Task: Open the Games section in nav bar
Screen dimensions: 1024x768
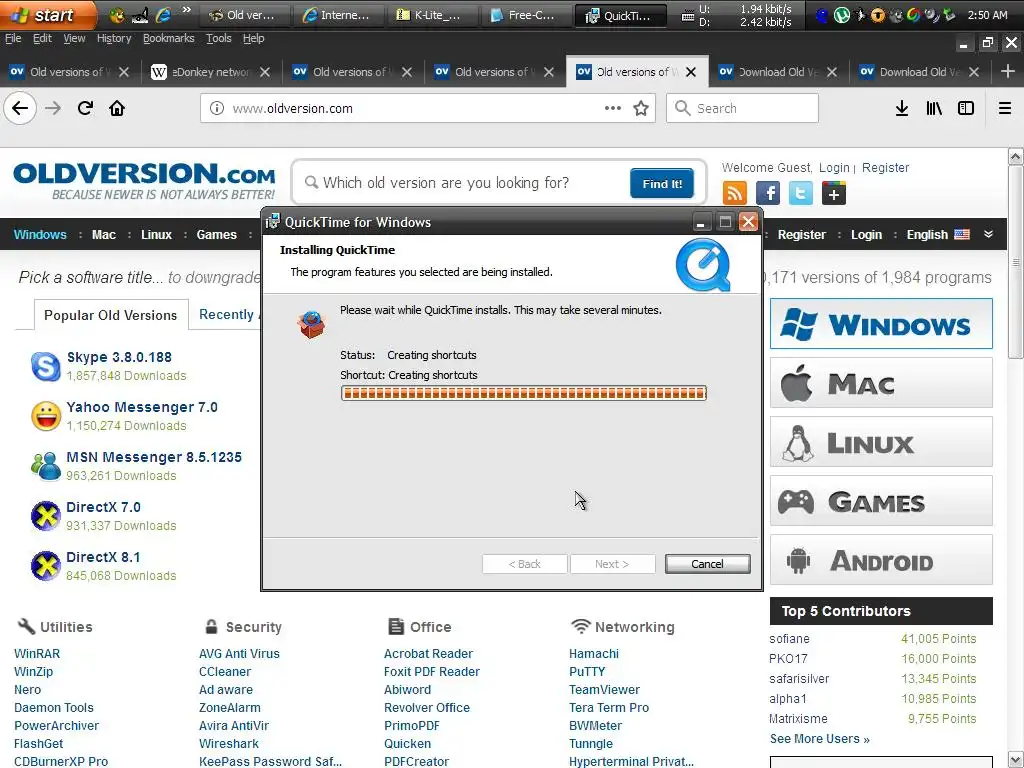Action: pyautogui.click(x=217, y=234)
